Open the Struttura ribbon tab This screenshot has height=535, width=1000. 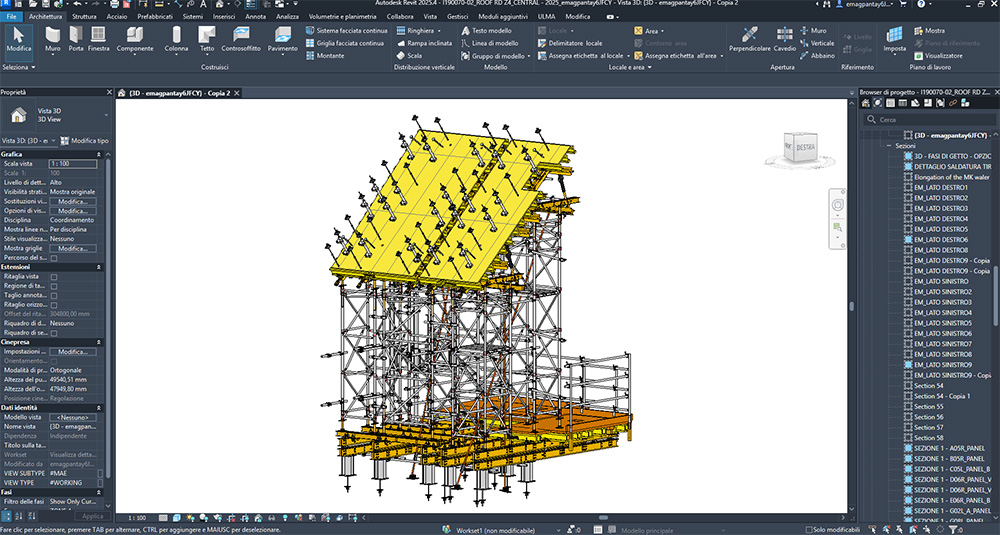84,17
